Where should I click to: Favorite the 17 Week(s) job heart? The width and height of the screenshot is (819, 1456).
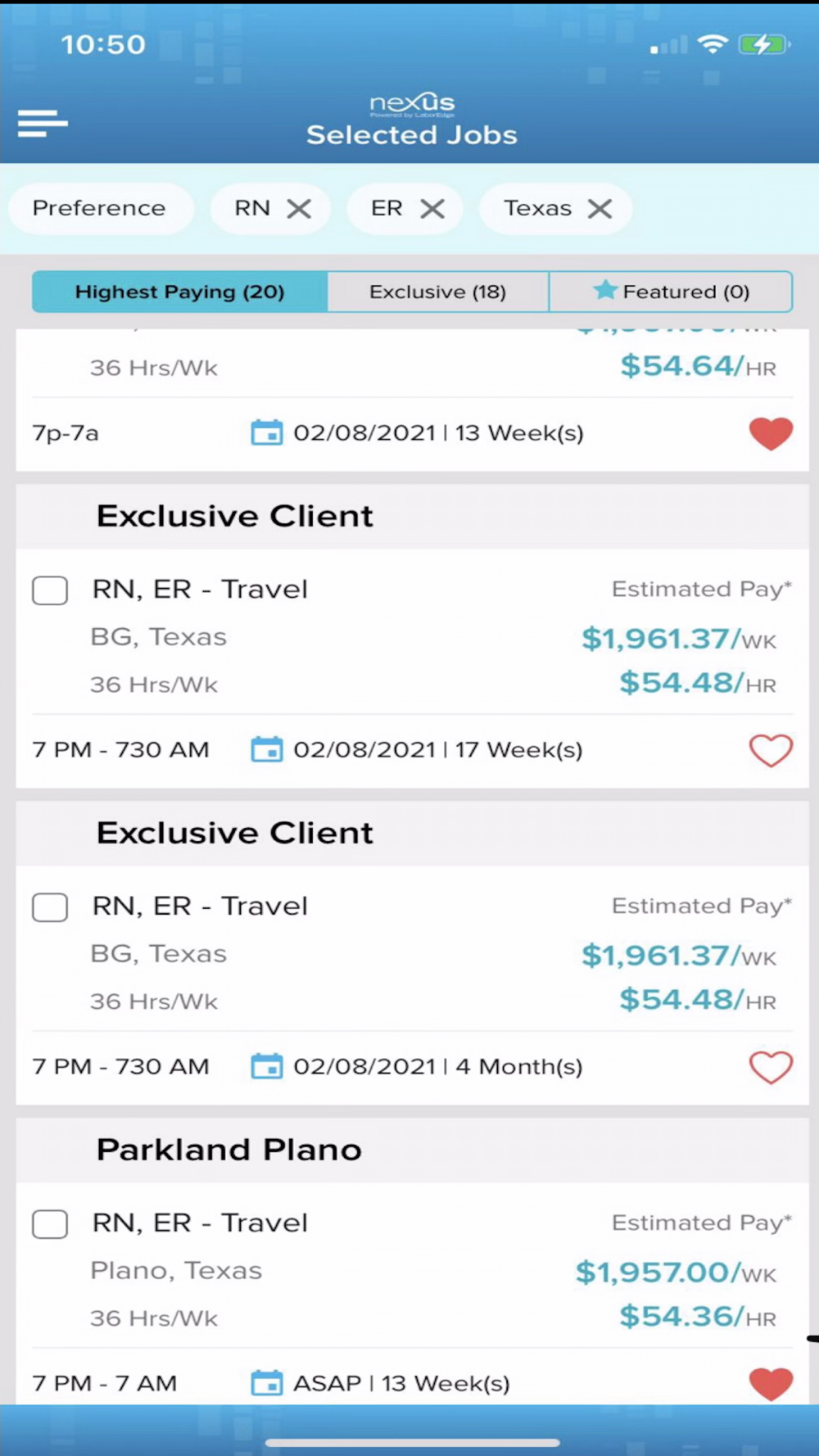pyautogui.click(x=771, y=750)
